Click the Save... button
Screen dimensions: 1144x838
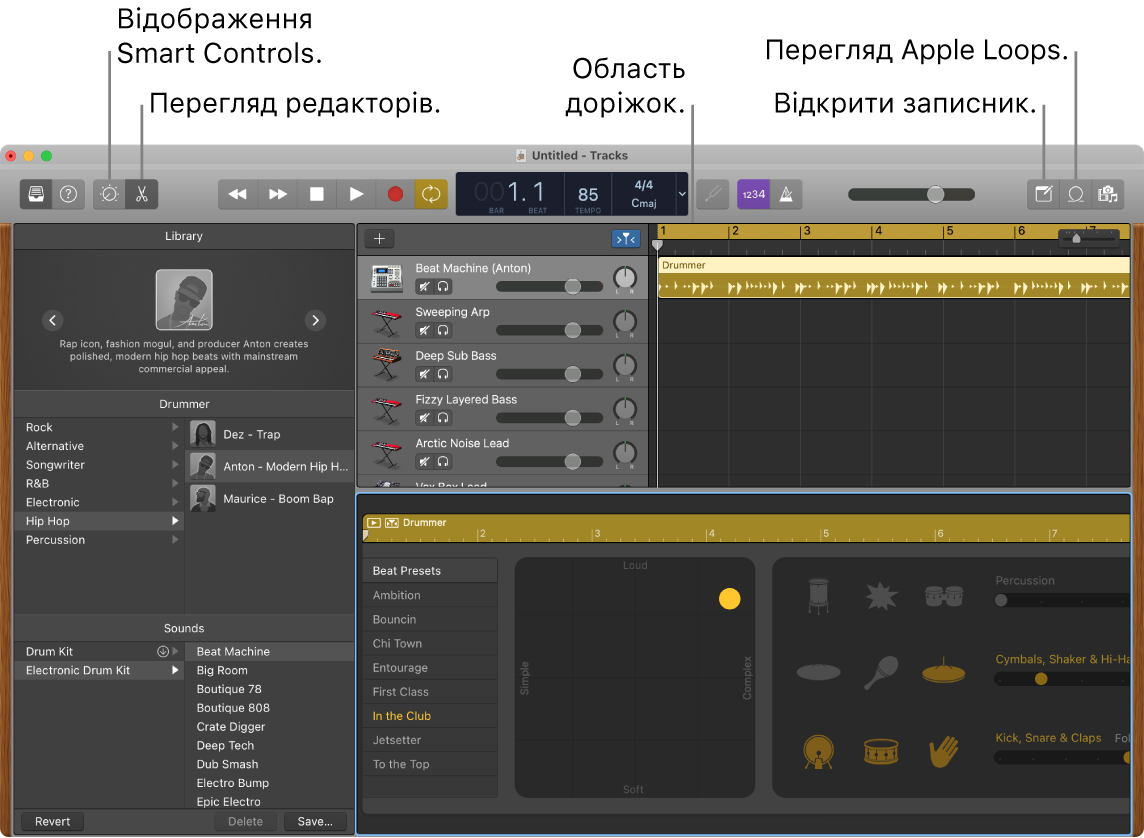point(314,821)
